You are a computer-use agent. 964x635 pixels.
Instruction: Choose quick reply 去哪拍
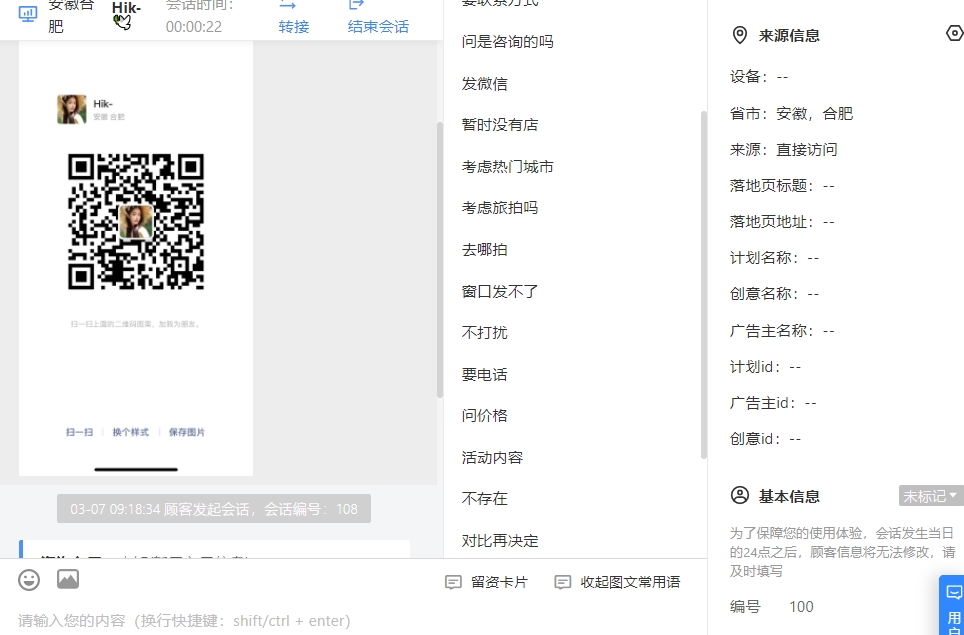click(x=484, y=250)
